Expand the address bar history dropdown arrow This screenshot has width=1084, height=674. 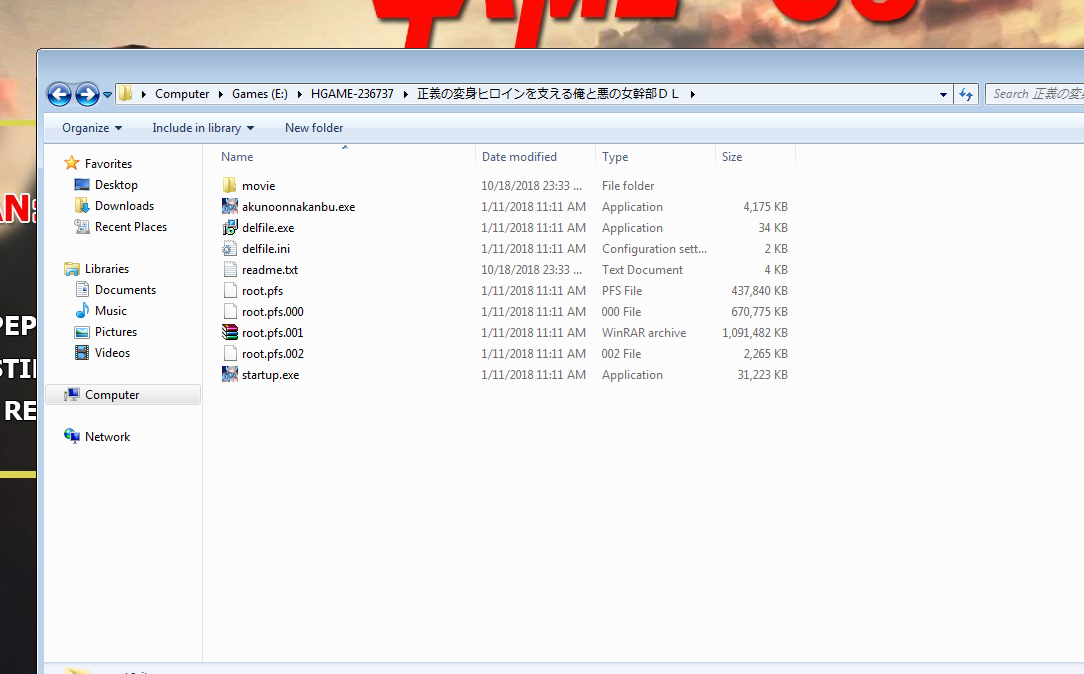[943, 95]
